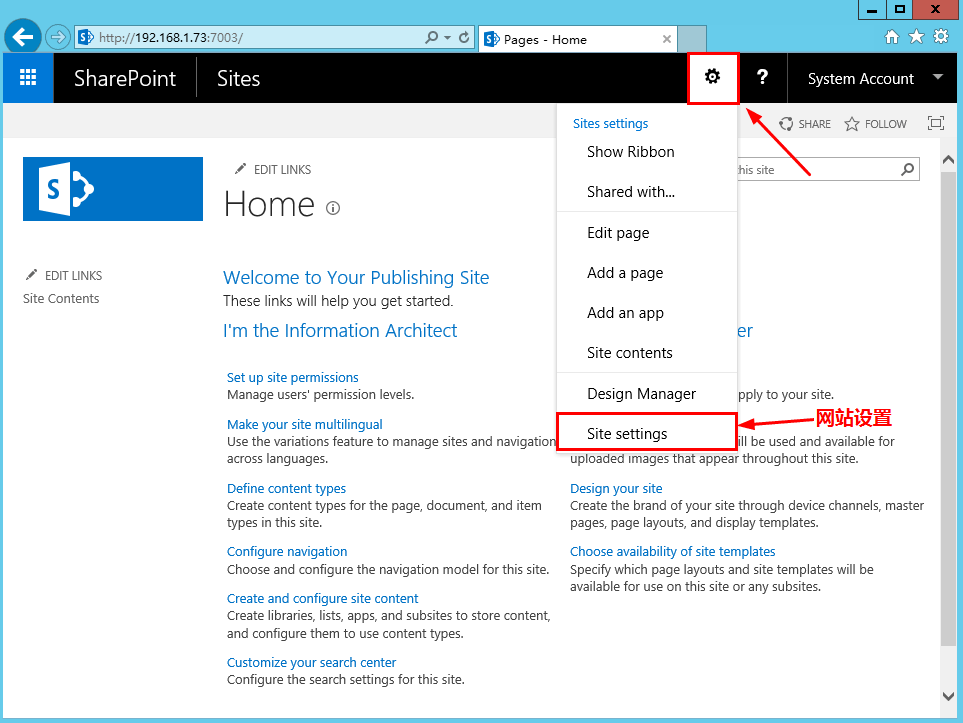The width and height of the screenshot is (963, 723).
Task: Open the address bar dropdown arrow
Action: click(x=448, y=38)
